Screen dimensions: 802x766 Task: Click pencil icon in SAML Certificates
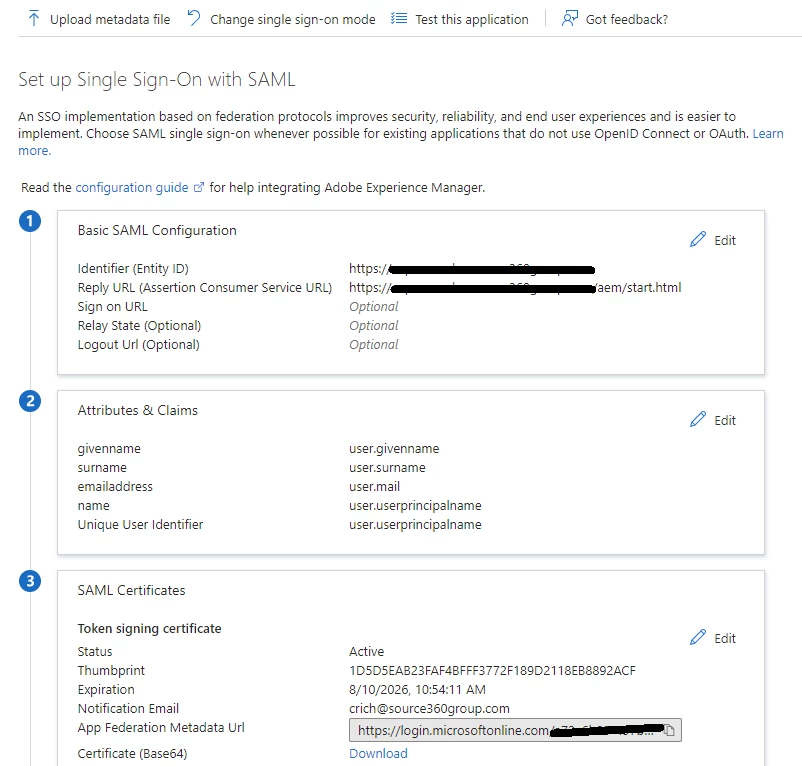click(x=698, y=637)
